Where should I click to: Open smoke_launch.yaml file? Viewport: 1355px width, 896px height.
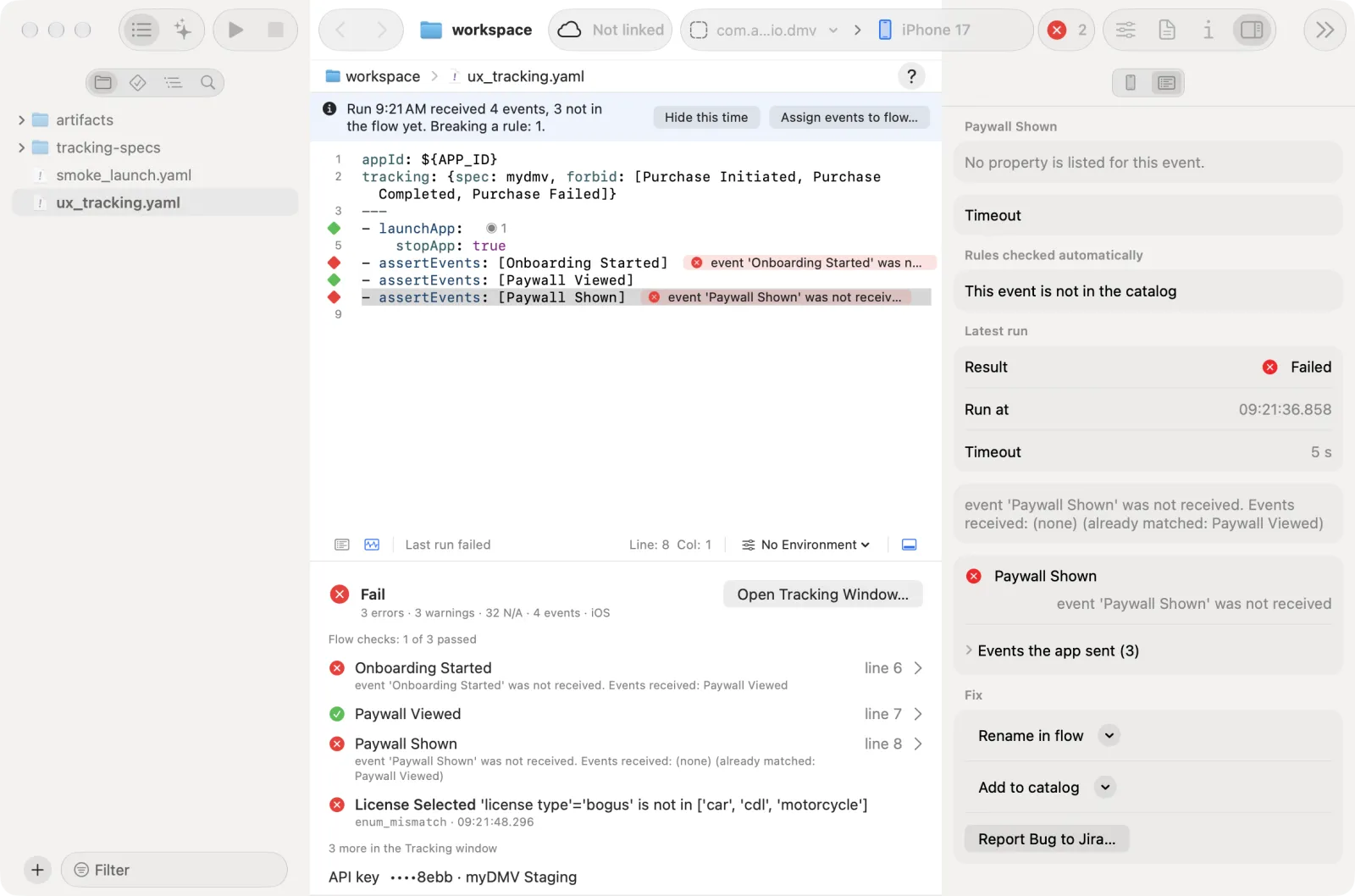(x=124, y=175)
